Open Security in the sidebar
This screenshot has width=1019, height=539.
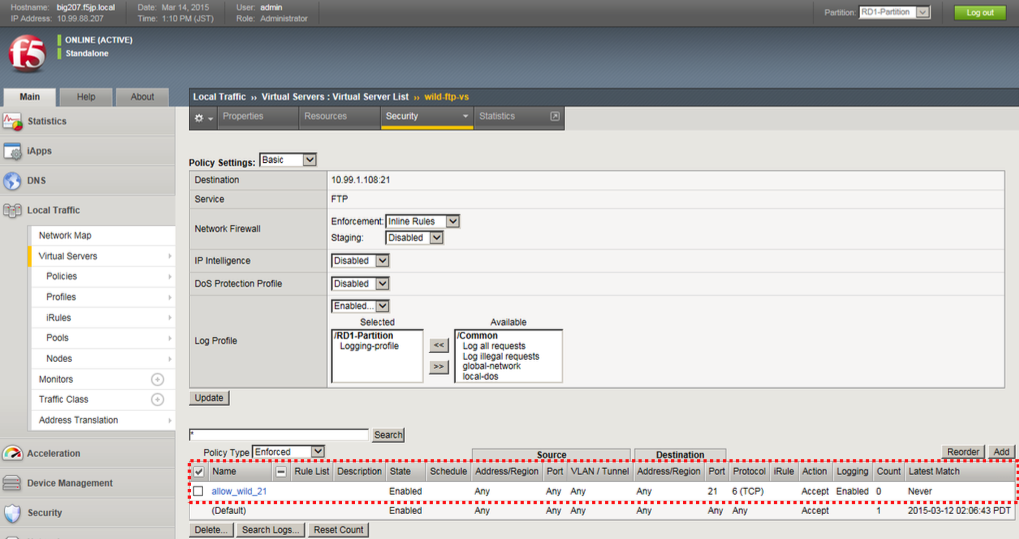(44, 513)
